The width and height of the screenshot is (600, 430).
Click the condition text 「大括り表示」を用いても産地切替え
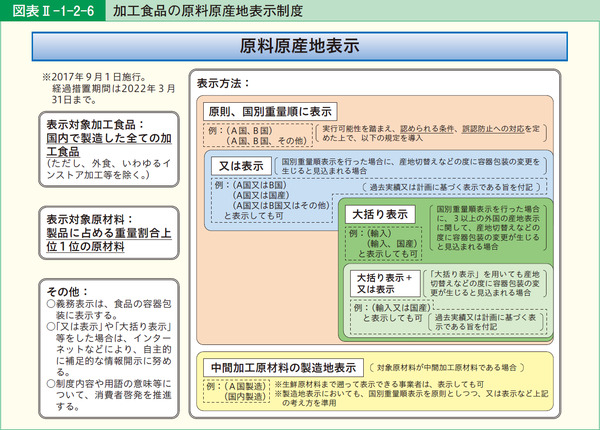click(485, 283)
